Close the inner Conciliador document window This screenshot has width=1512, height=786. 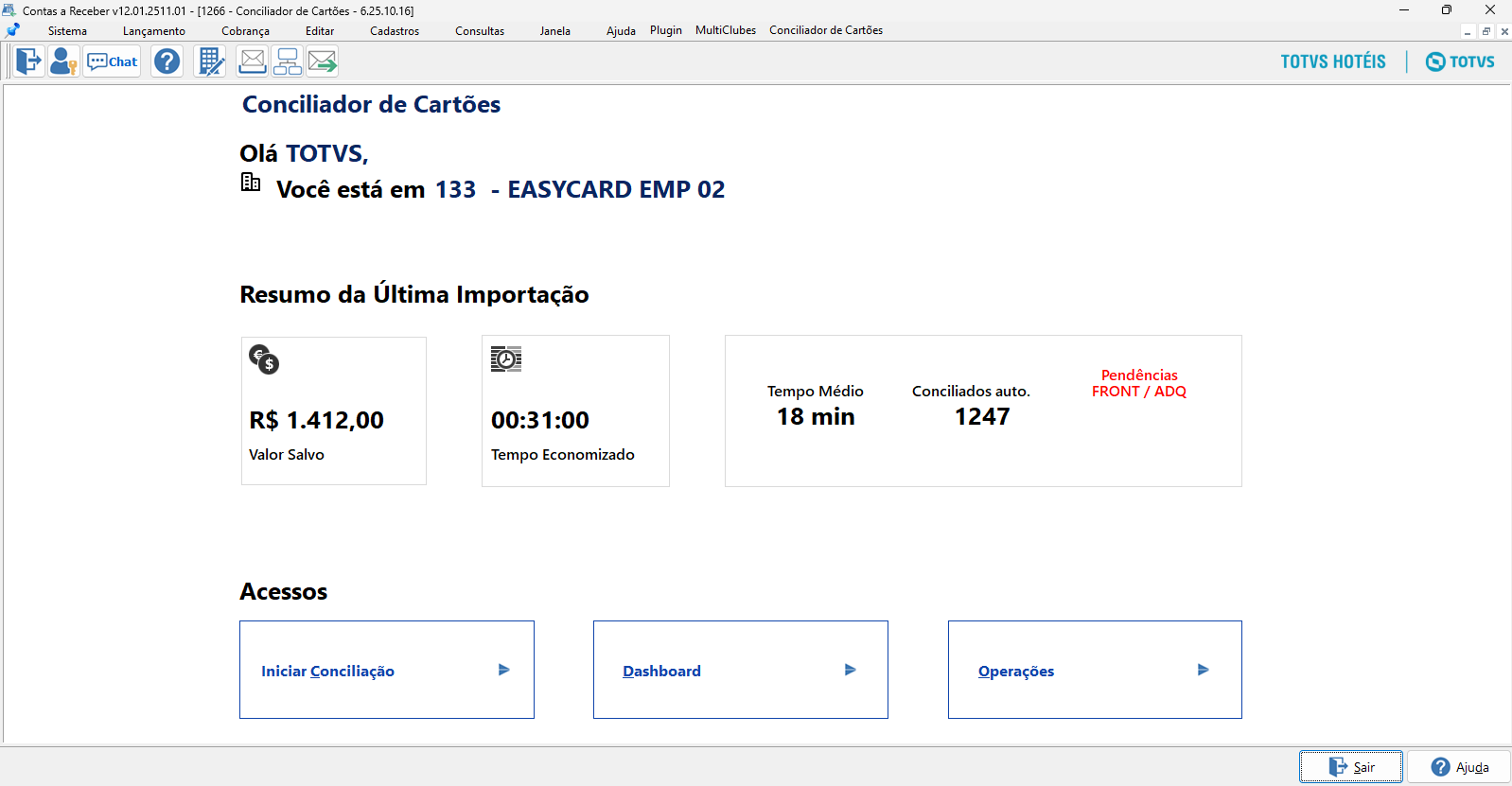tap(1504, 31)
